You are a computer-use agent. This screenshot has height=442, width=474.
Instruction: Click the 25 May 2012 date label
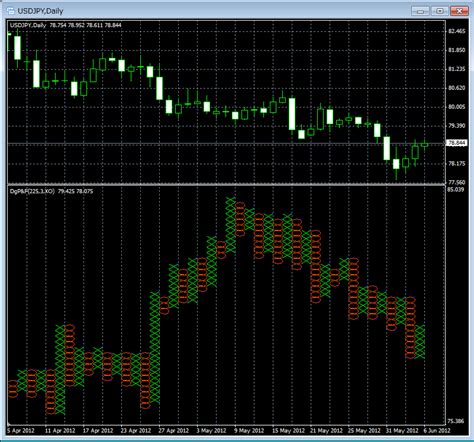[364, 431]
